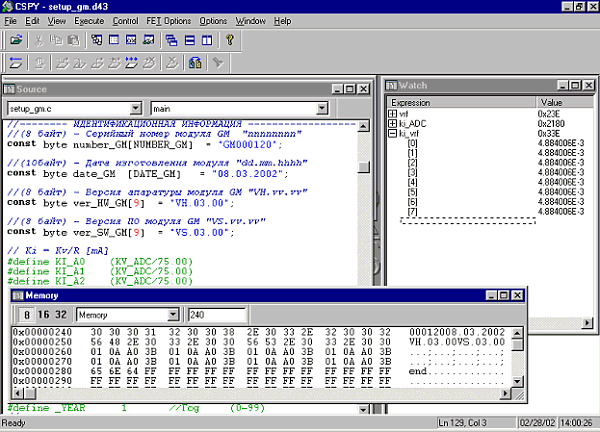Click the Watch window title icon
Image resolution: width=600 pixels, height=432 pixels.
pos(391,85)
